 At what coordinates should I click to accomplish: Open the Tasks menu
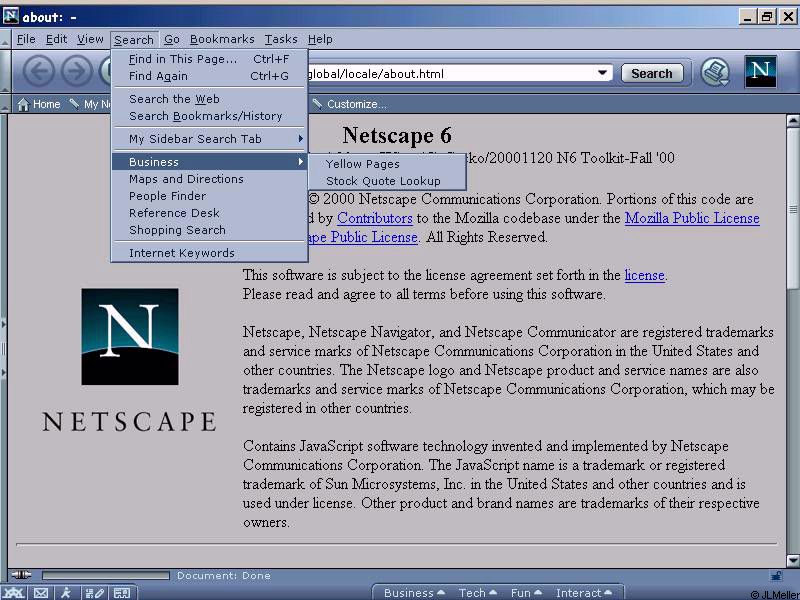[281, 39]
